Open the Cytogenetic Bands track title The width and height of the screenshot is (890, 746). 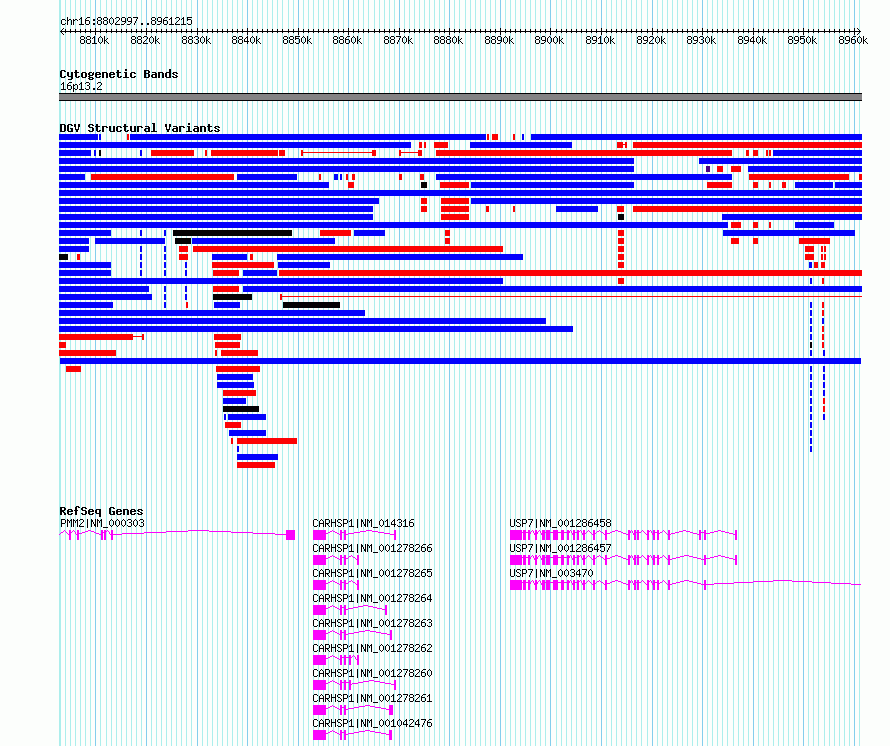tap(119, 74)
